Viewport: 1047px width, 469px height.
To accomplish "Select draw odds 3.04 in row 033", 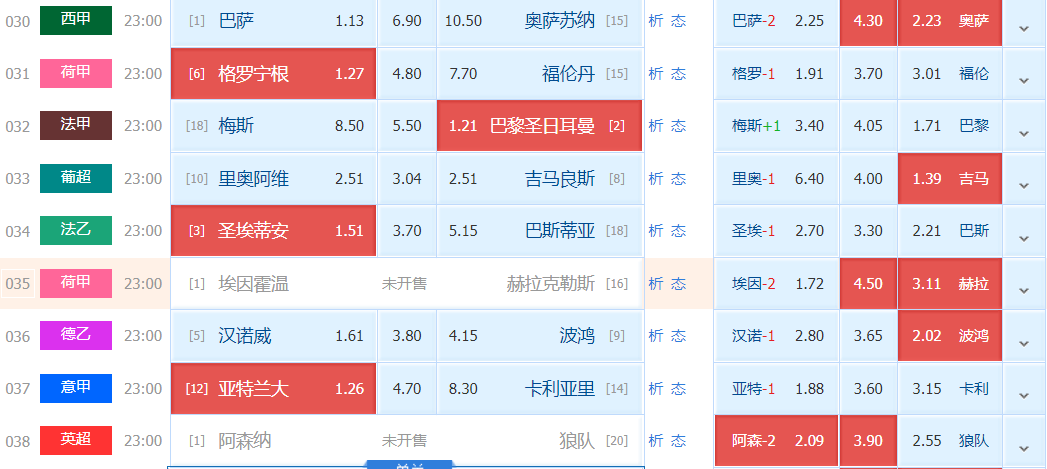I will point(407,178).
